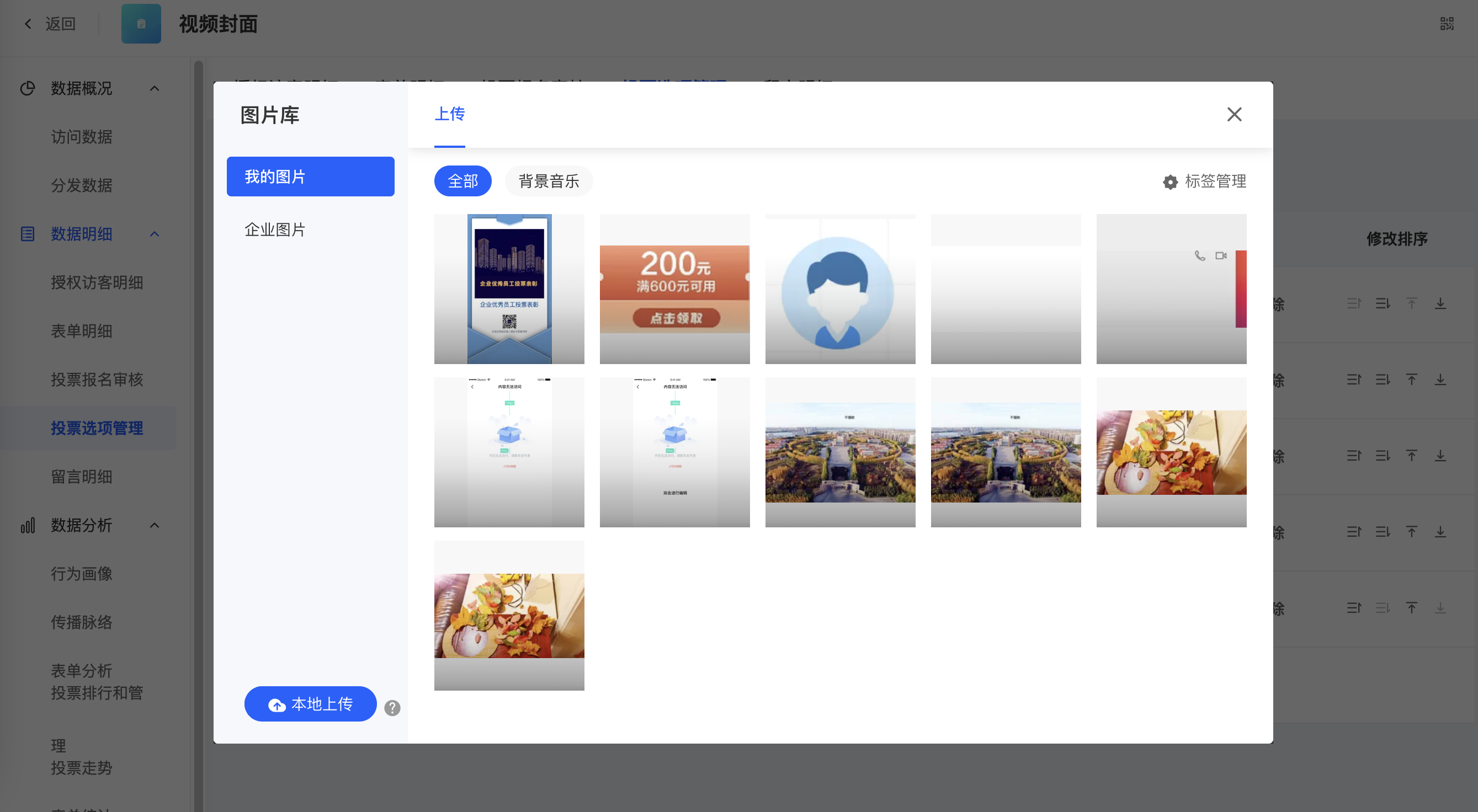Click move-down icon in fourth sort row

tap(1383, 532)
